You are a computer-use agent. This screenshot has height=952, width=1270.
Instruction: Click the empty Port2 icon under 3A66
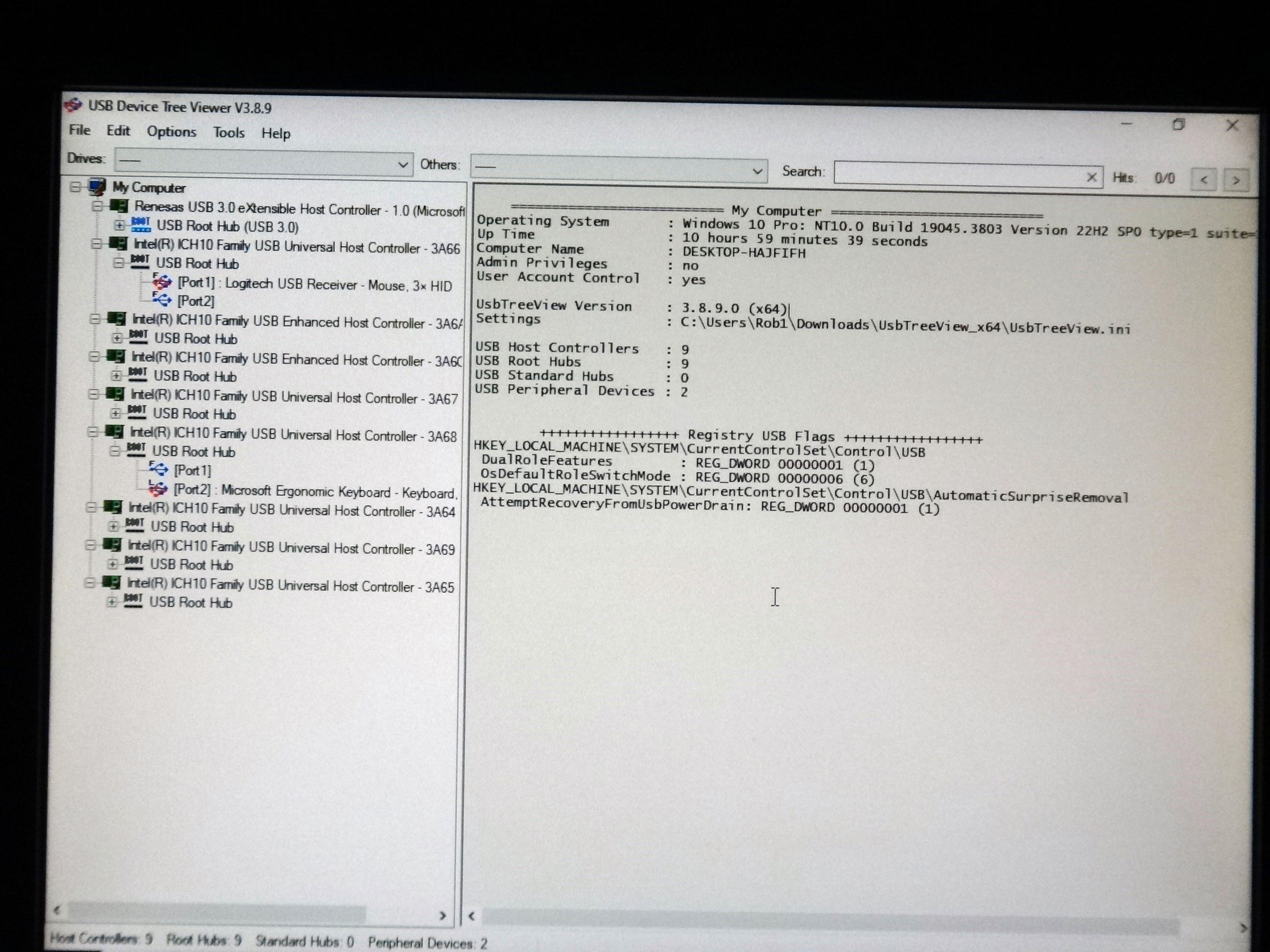162,299
